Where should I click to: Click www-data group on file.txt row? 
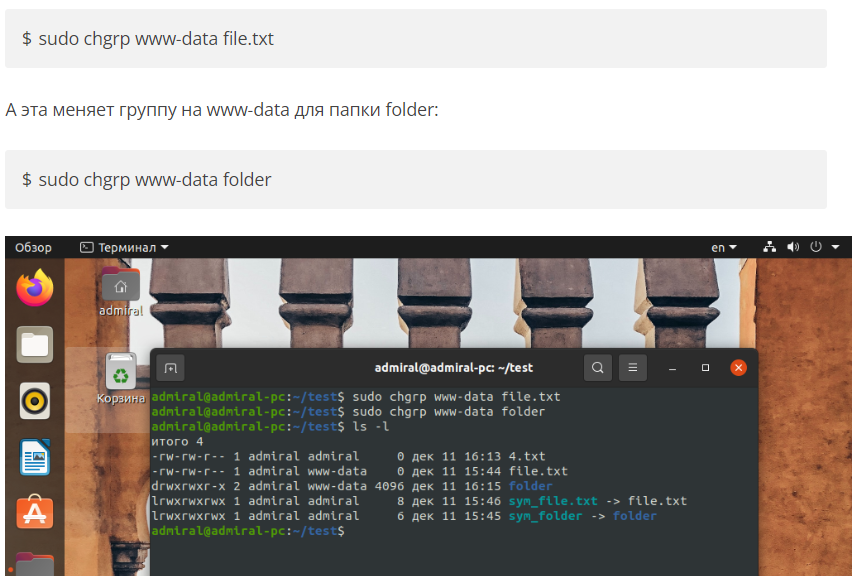(x=337, y=471)
